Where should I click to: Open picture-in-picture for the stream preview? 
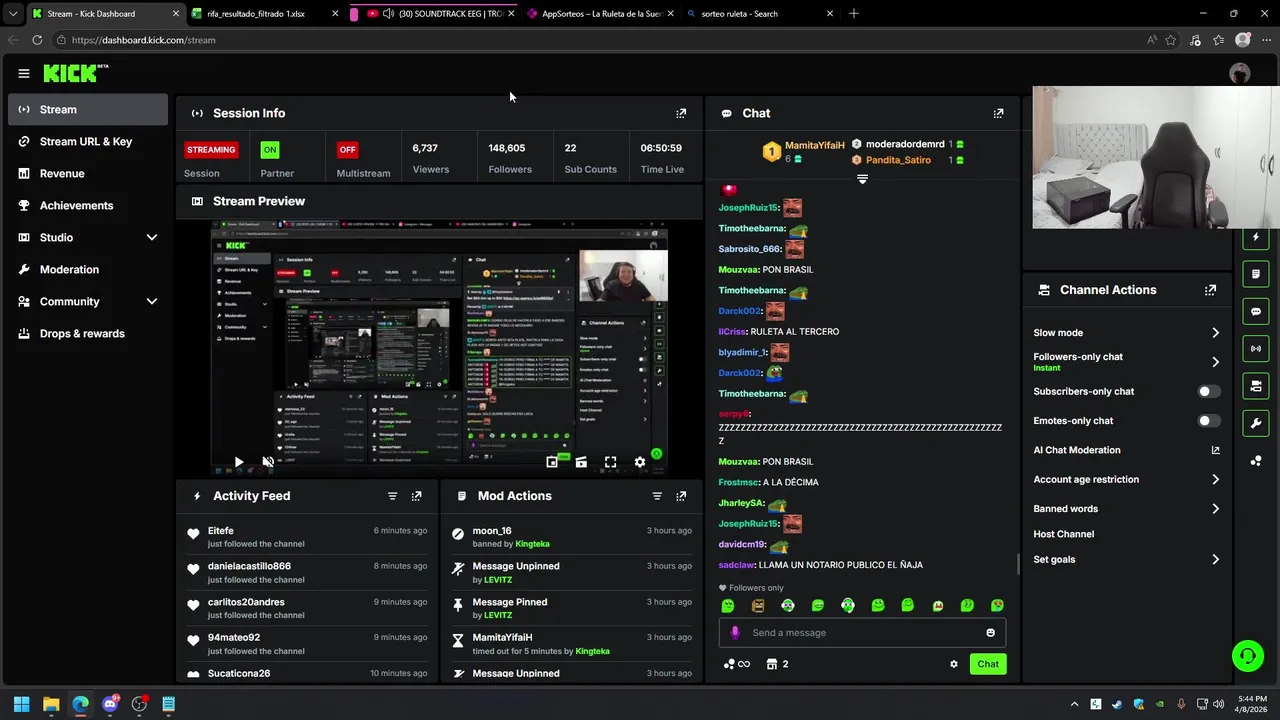(552, 462)
